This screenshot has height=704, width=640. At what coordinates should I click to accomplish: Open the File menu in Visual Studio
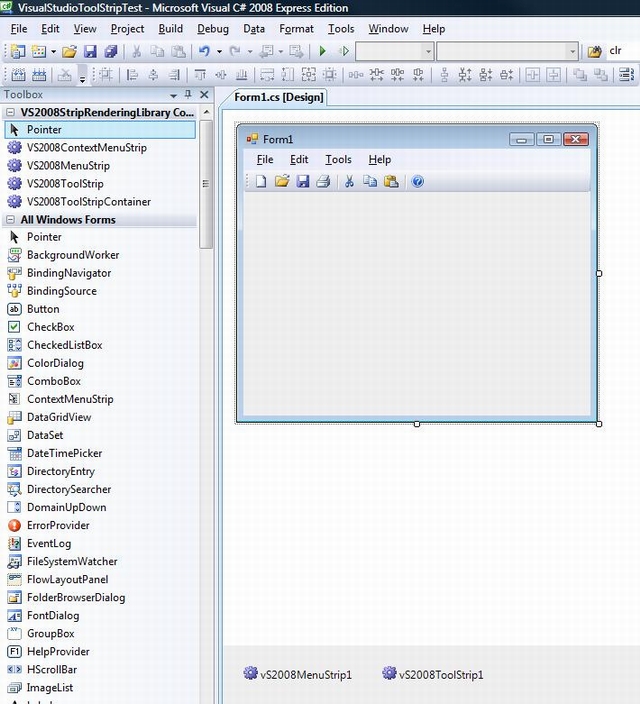(x=19, y=29)
